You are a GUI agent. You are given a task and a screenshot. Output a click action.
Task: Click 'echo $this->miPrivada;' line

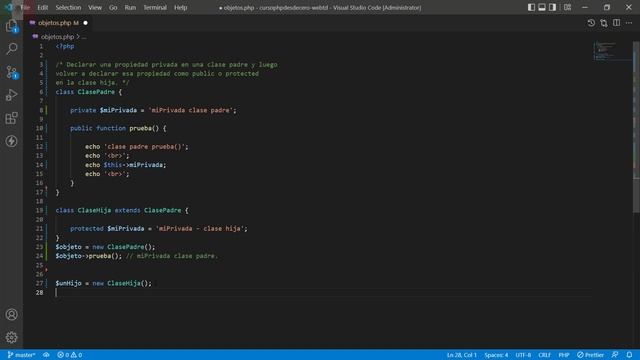click(x=126, y=165)
